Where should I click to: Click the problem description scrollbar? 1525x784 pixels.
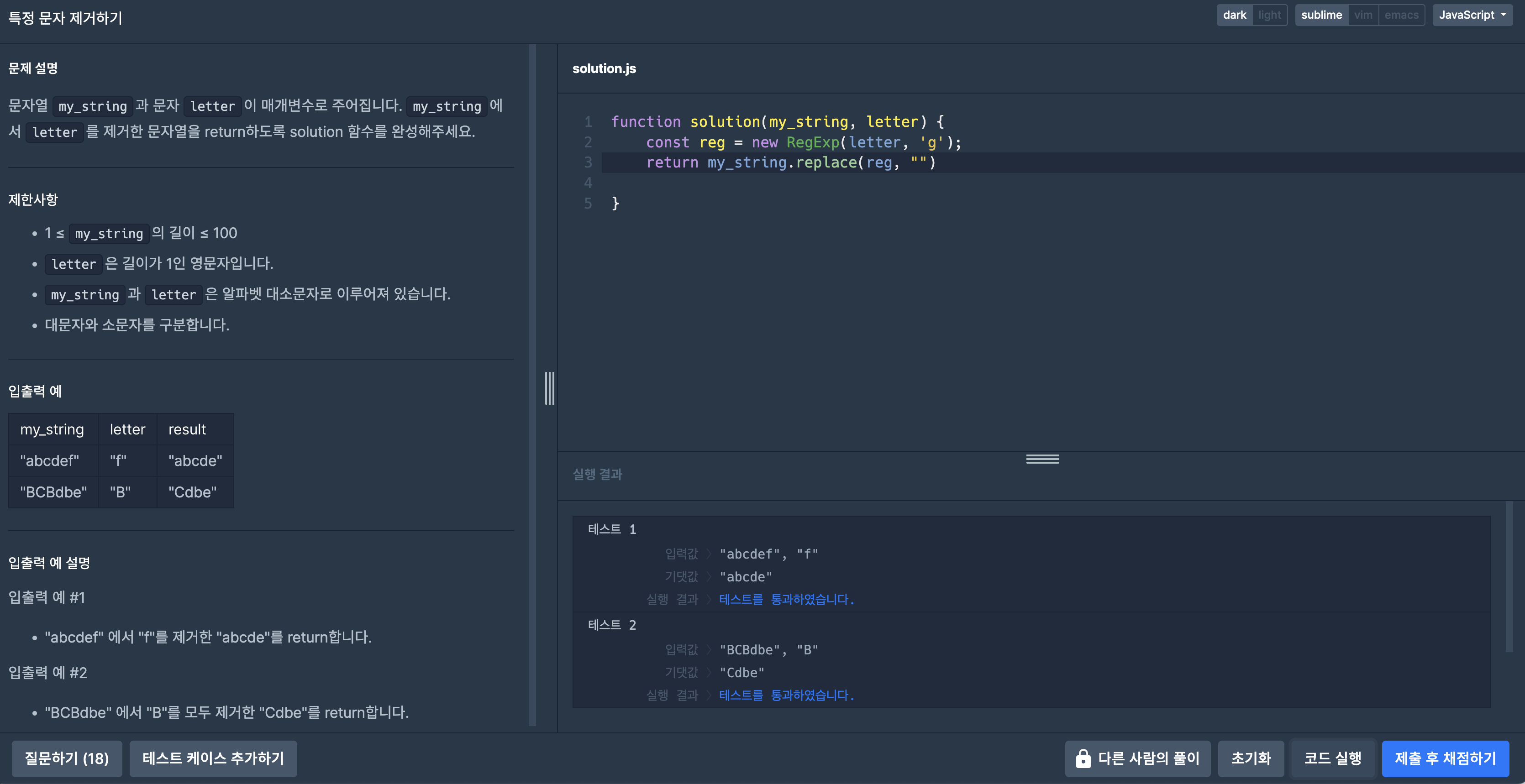pyautogui.click(x=531, y=385)
